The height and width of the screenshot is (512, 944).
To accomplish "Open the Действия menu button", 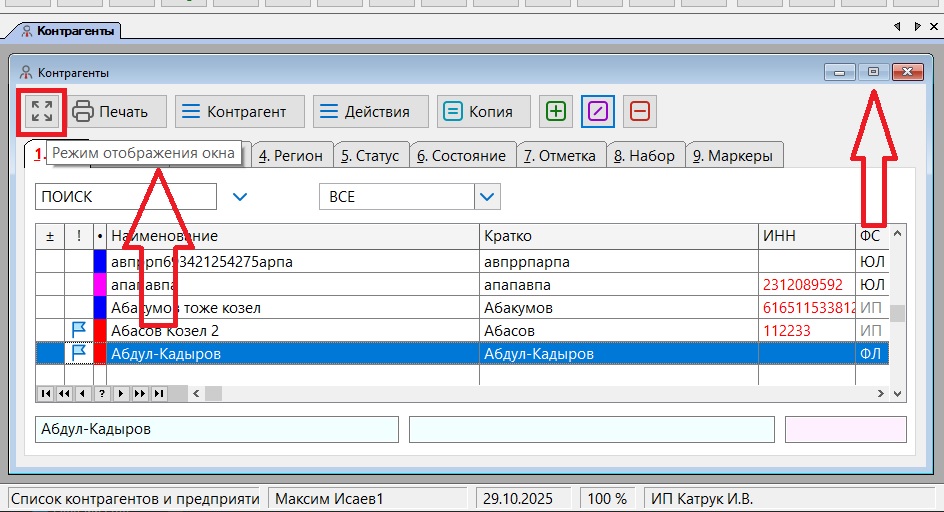I will pyautogui.click(x=370, y=111).
